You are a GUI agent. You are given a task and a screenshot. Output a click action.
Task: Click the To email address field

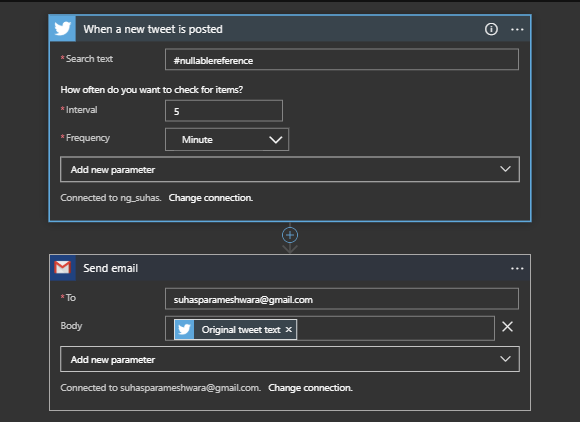[x=342, y=299]
